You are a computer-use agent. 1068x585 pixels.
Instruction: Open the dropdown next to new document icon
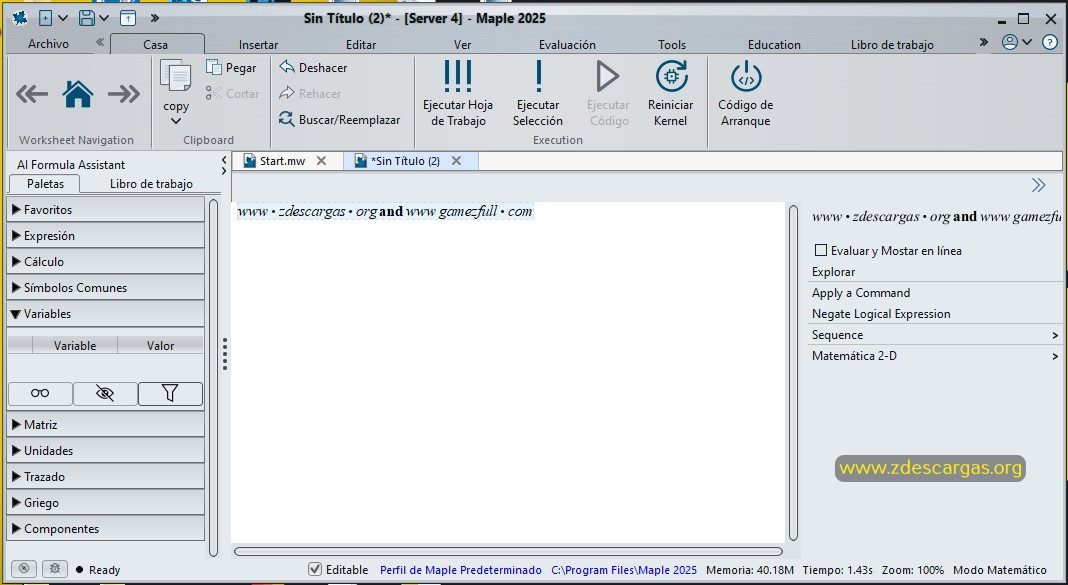click(63, 18)
